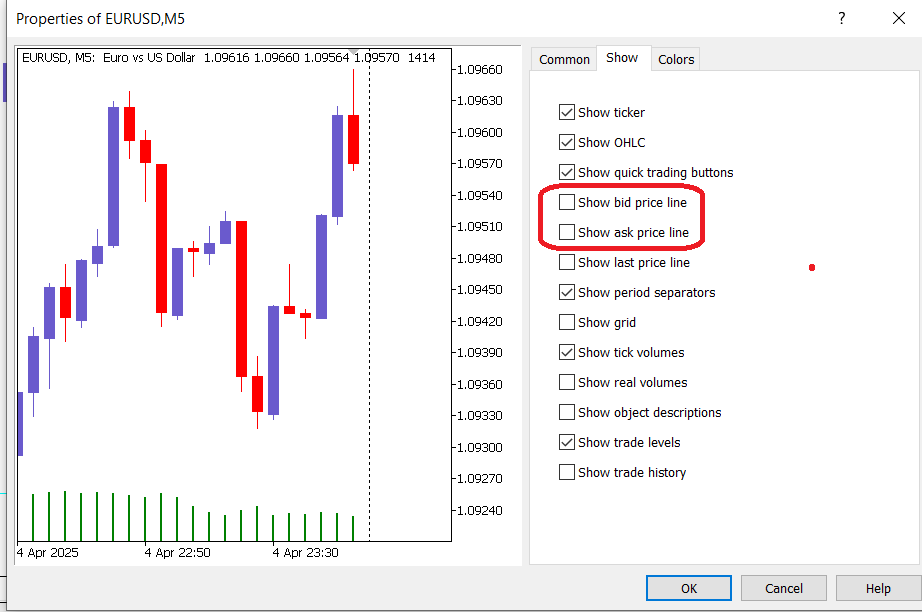
Task: Turn off Show period separators
Action: [x=567, y=292]
